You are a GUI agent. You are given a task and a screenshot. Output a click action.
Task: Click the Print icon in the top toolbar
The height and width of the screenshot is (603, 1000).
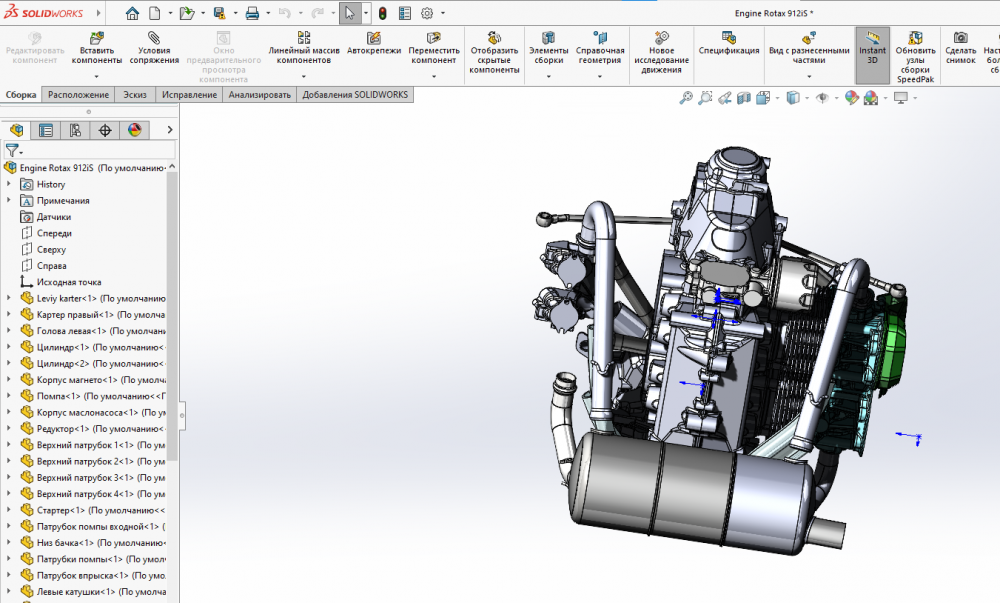[252, 14]
